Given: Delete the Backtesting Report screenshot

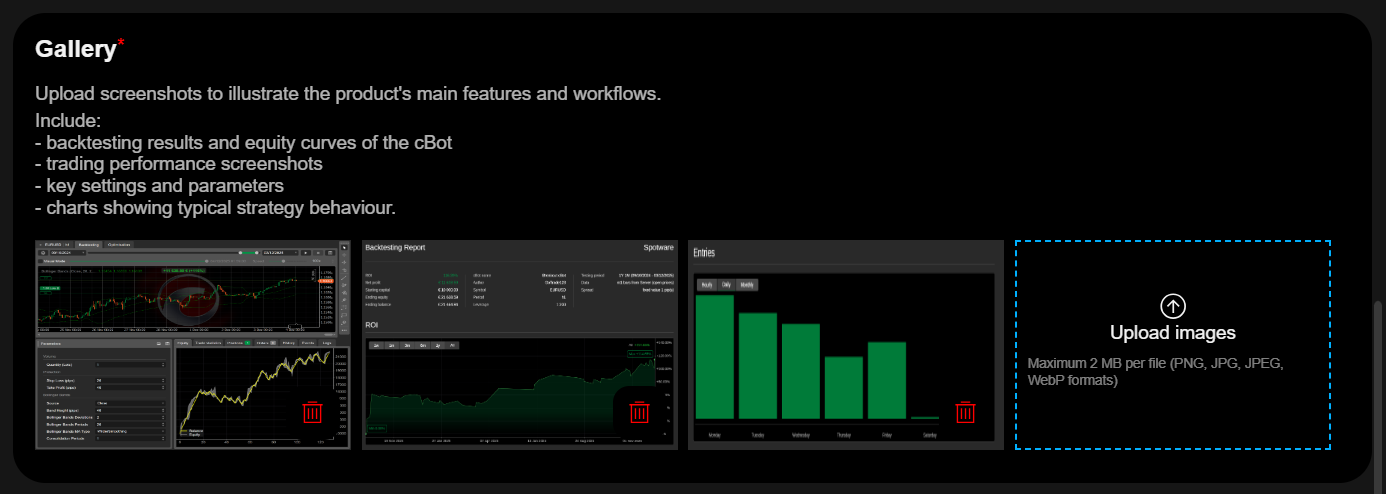Looking at the screenshot, I should [639, 413].
